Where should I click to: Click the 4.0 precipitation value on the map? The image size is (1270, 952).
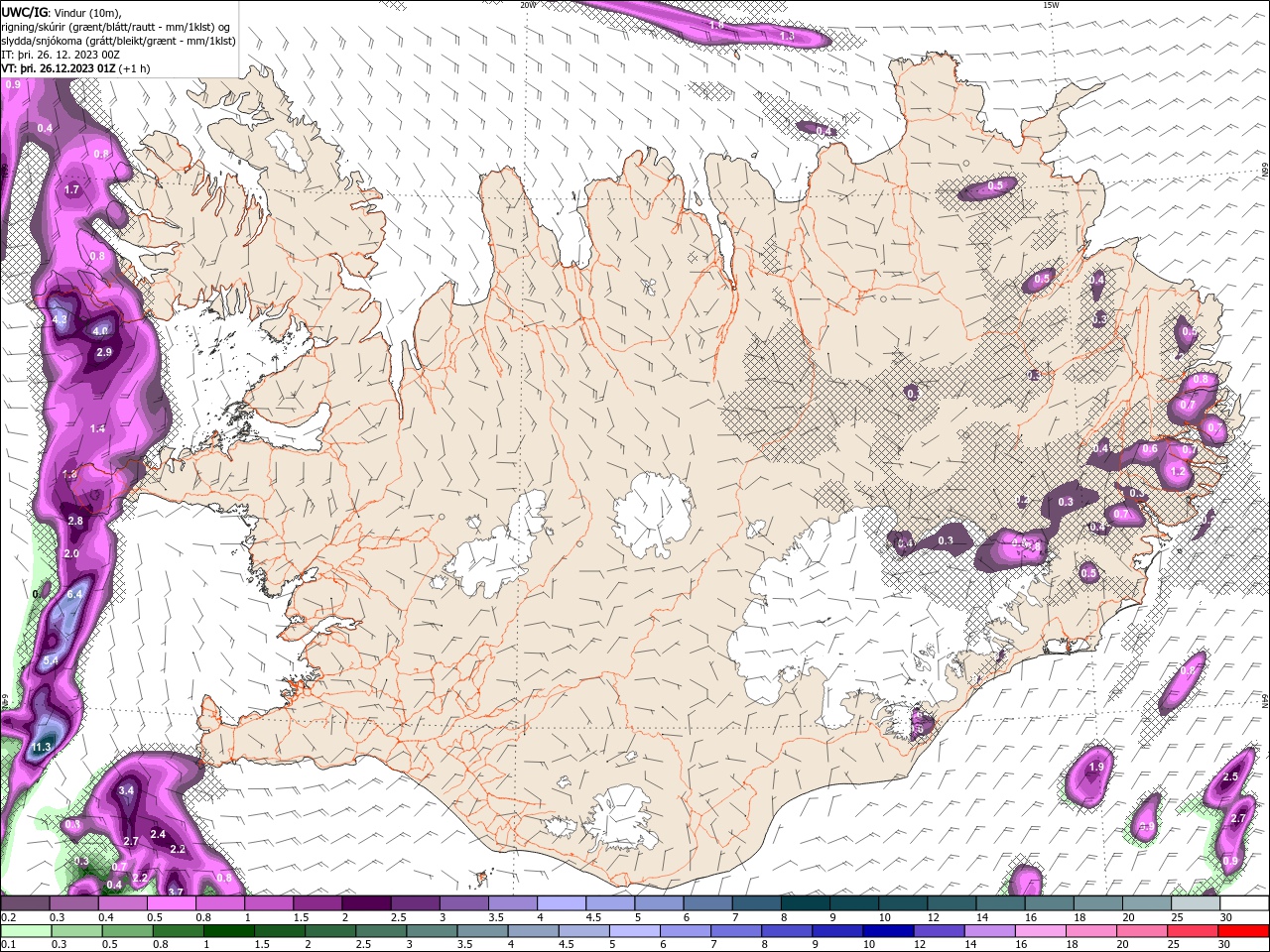100,331
